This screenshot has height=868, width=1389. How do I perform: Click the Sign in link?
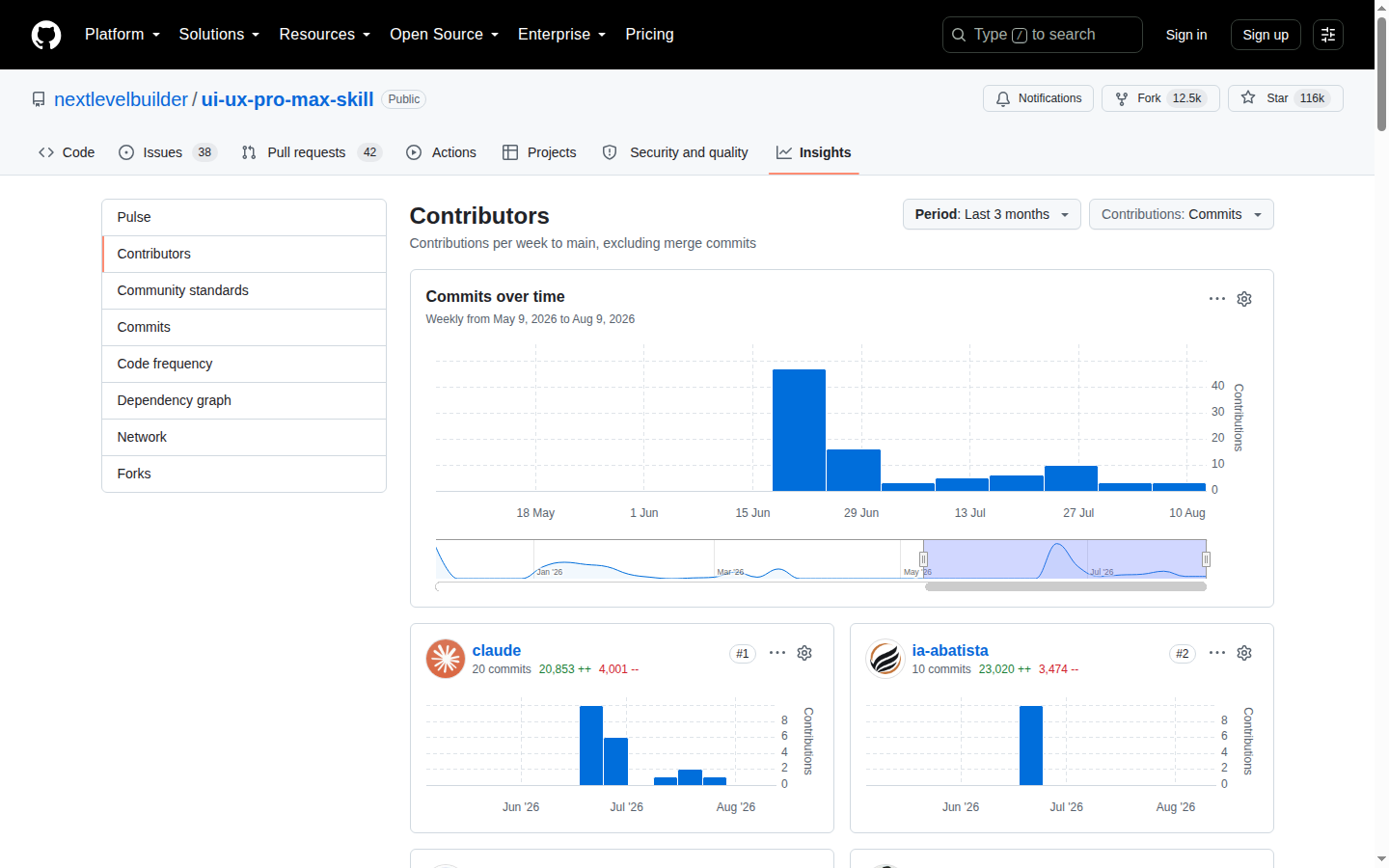1186,35
